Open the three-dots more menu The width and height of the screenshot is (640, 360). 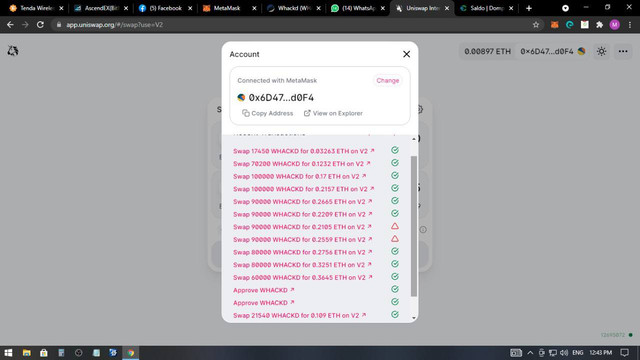[x=623, y=51]
